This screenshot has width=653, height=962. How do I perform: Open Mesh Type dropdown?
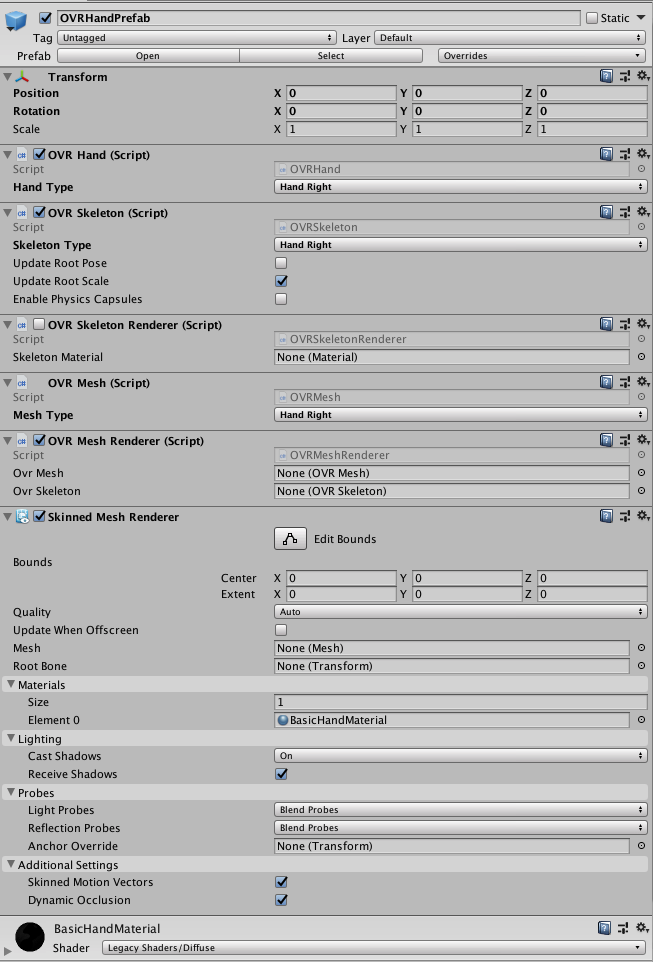pyautogui.click(x=460, y=414)
